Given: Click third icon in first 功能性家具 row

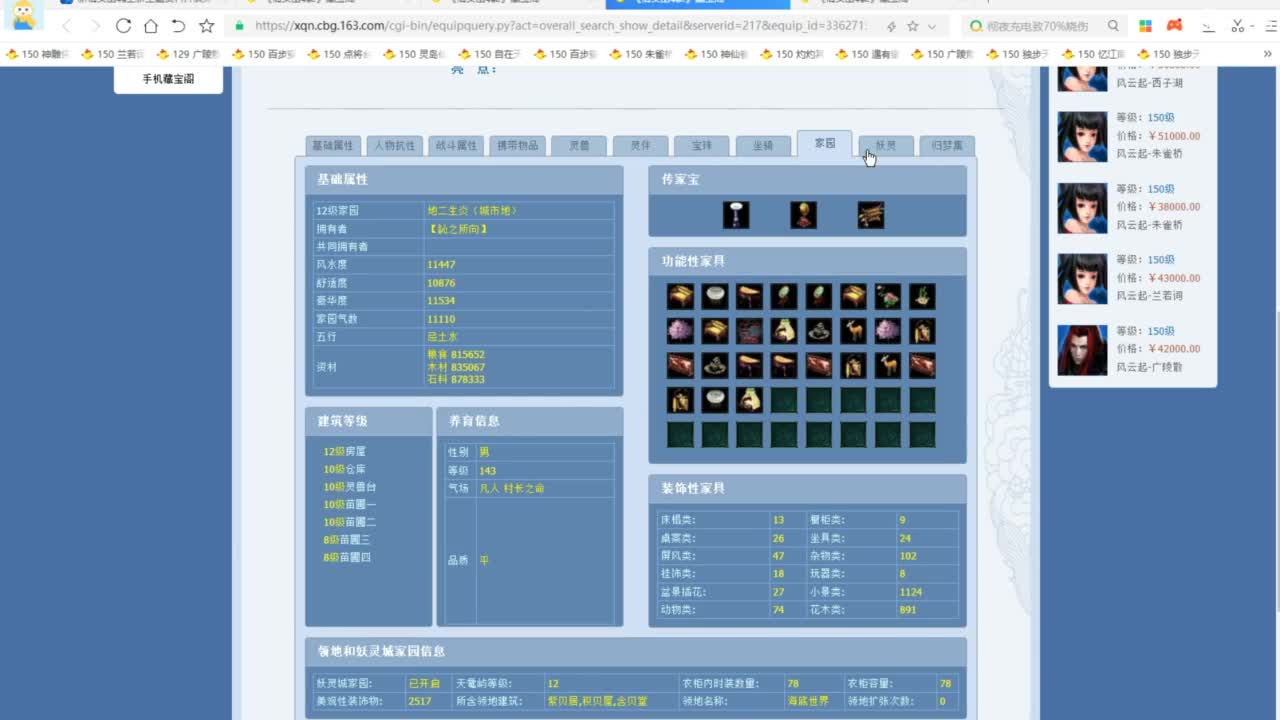Looking at the screenshot, I should point(749,296).
